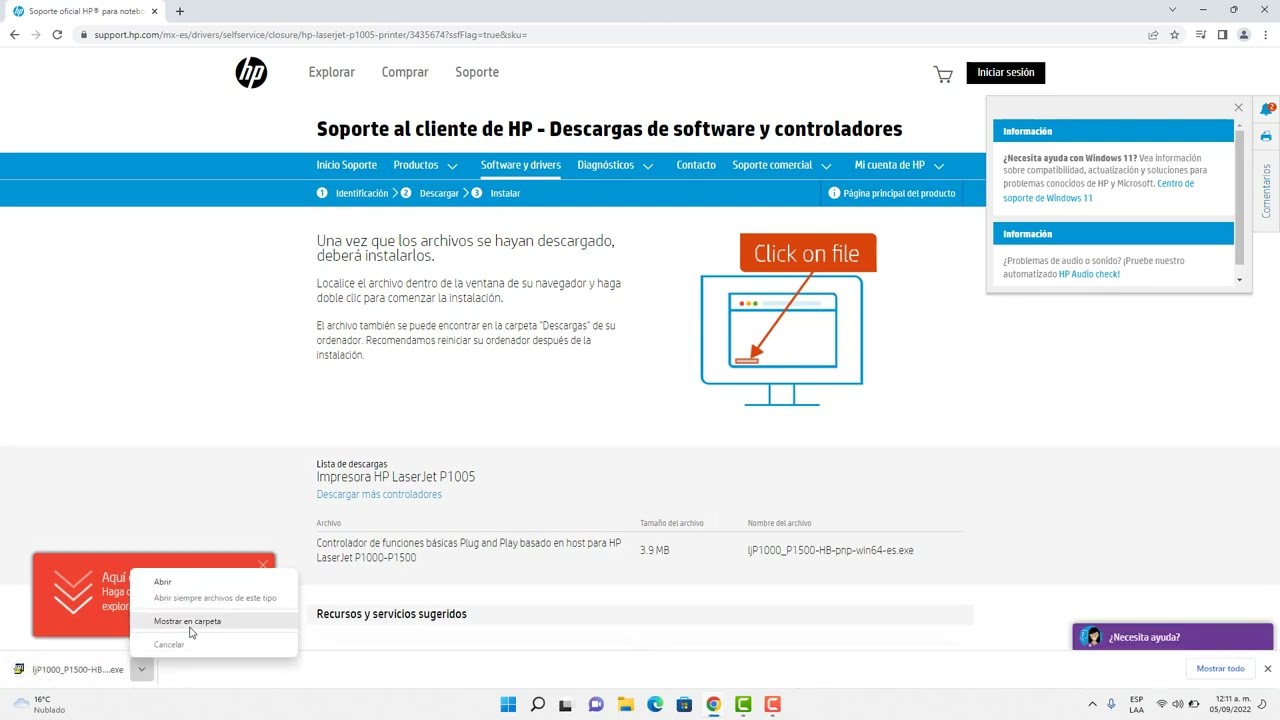Close the Información notification panel
The width and height of the screenshot is (1280, 720).
click(x=1238, y=107)
